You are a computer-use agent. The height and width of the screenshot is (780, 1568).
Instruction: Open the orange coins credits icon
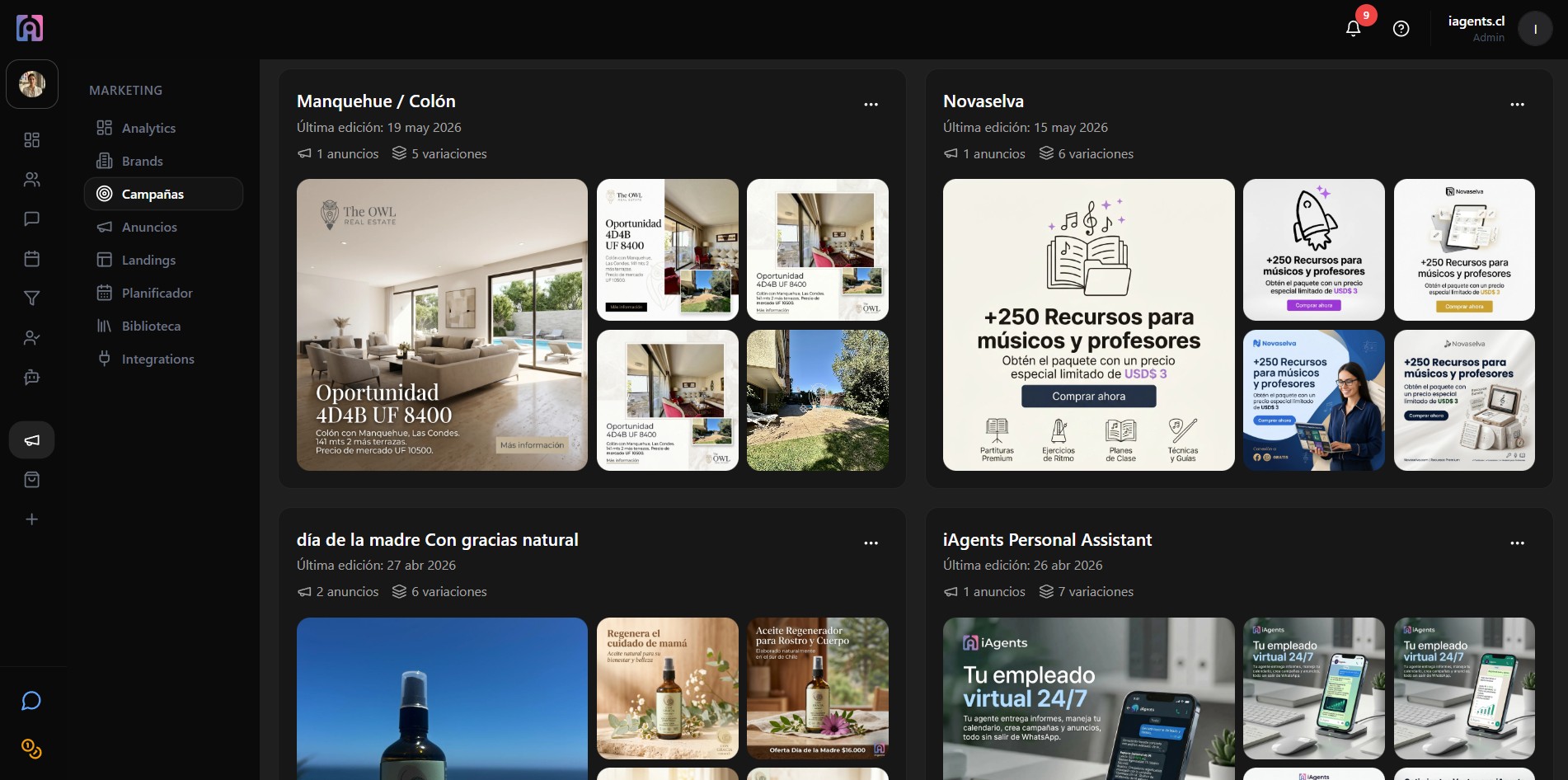pos(31,749)
